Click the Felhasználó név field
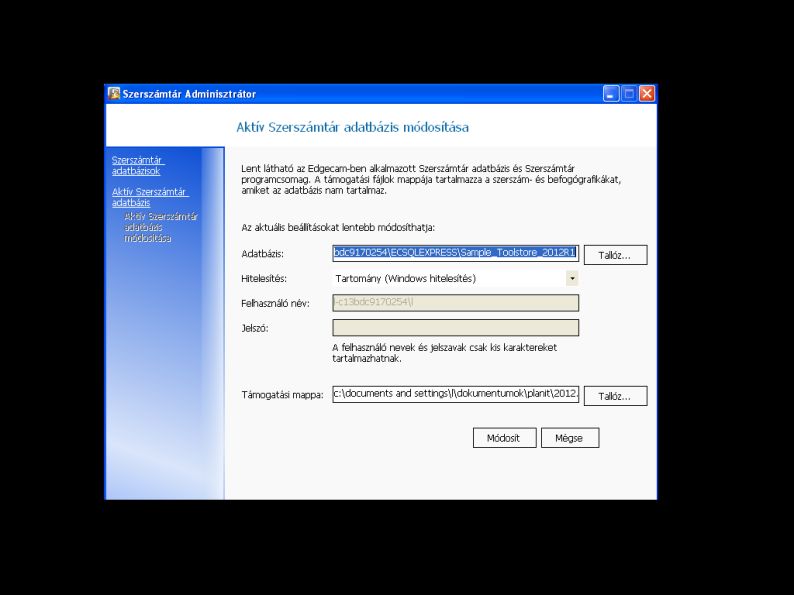This screenshot has height=595, width=794. pos(455,302)
